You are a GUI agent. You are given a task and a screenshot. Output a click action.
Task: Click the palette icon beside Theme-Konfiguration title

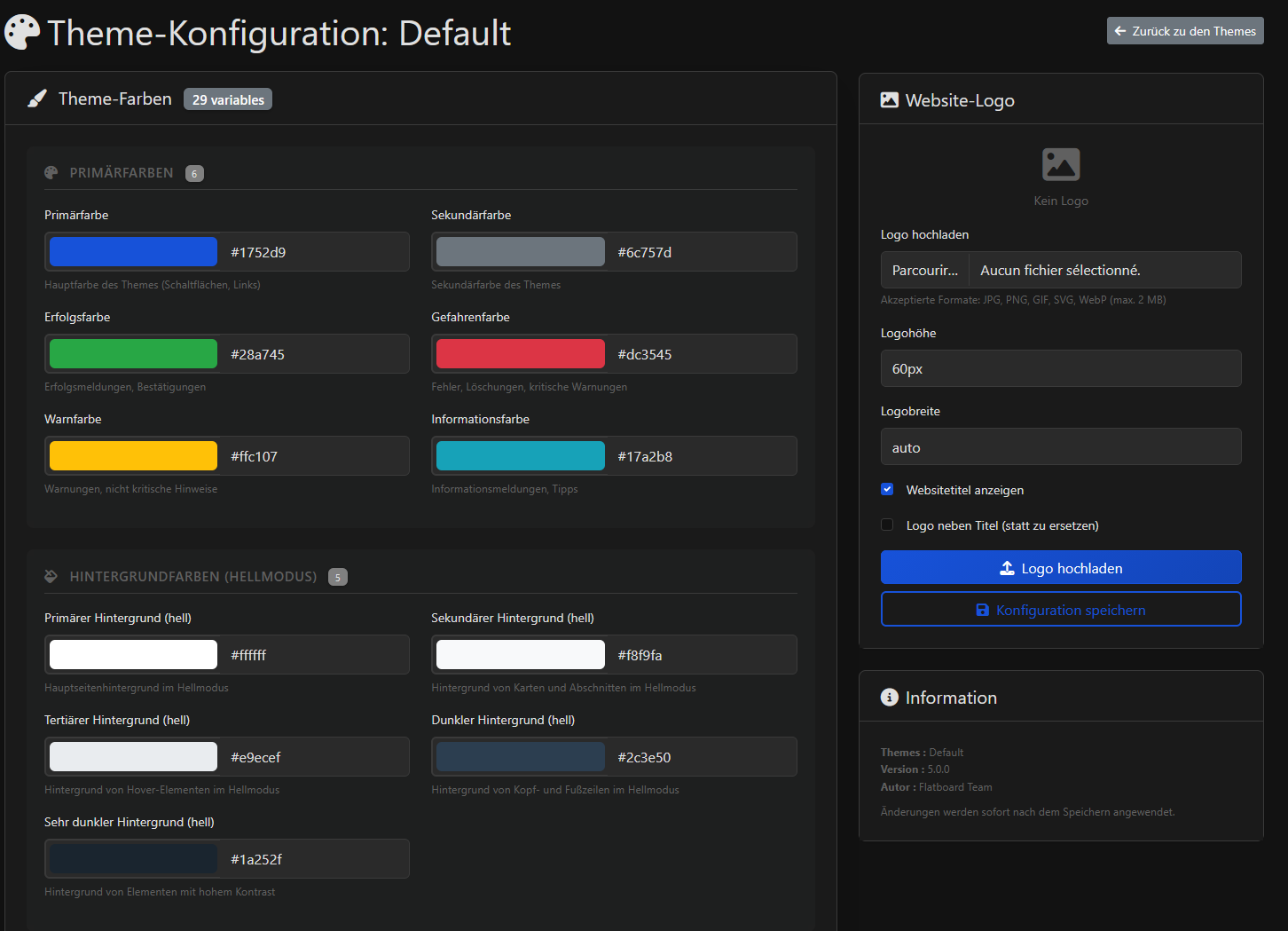[x=22, y=33]
